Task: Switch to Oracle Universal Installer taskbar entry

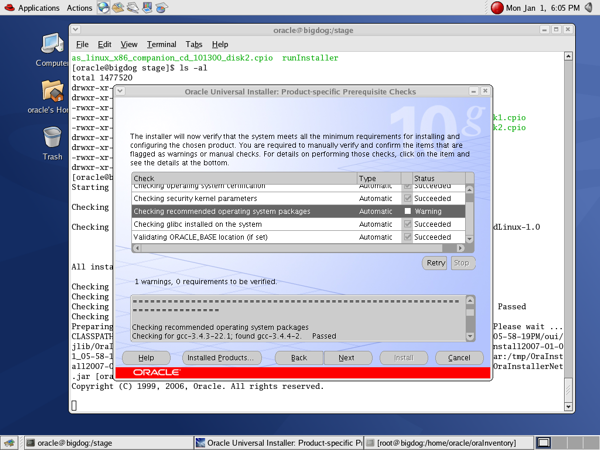Action: [278, 443]
